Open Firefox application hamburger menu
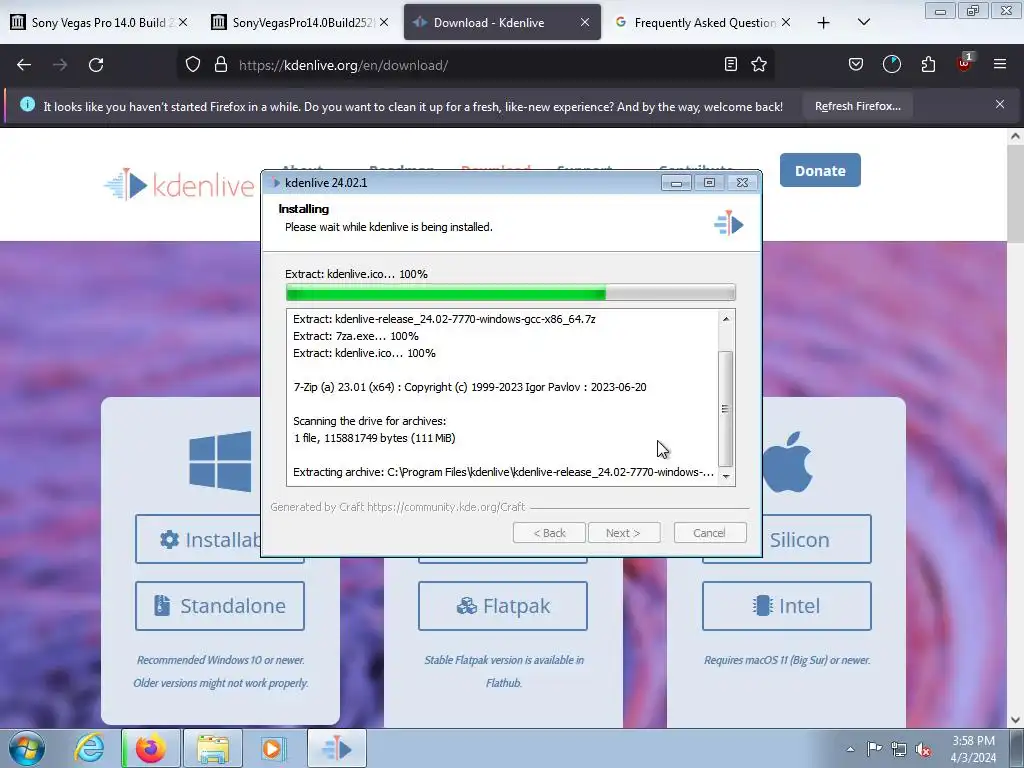1024x768 pixels. click(x=1000, y=64)
